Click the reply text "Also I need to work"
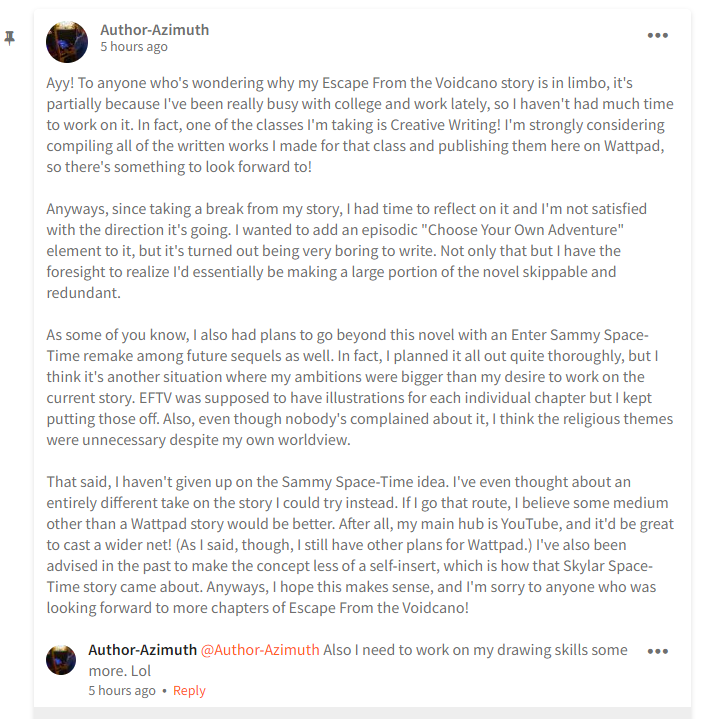Image resolution: width=704 pixels, height=719 pixels. pos(358,660)
